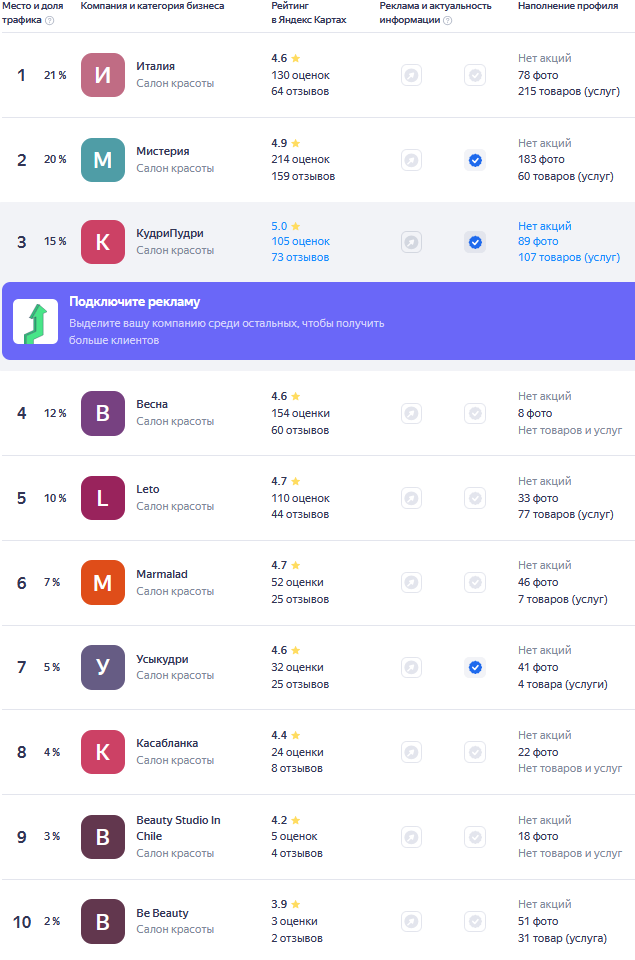Click '183 фото' in Мистерия row
Viewport: 635px width, 960px height.
point(541,159)
